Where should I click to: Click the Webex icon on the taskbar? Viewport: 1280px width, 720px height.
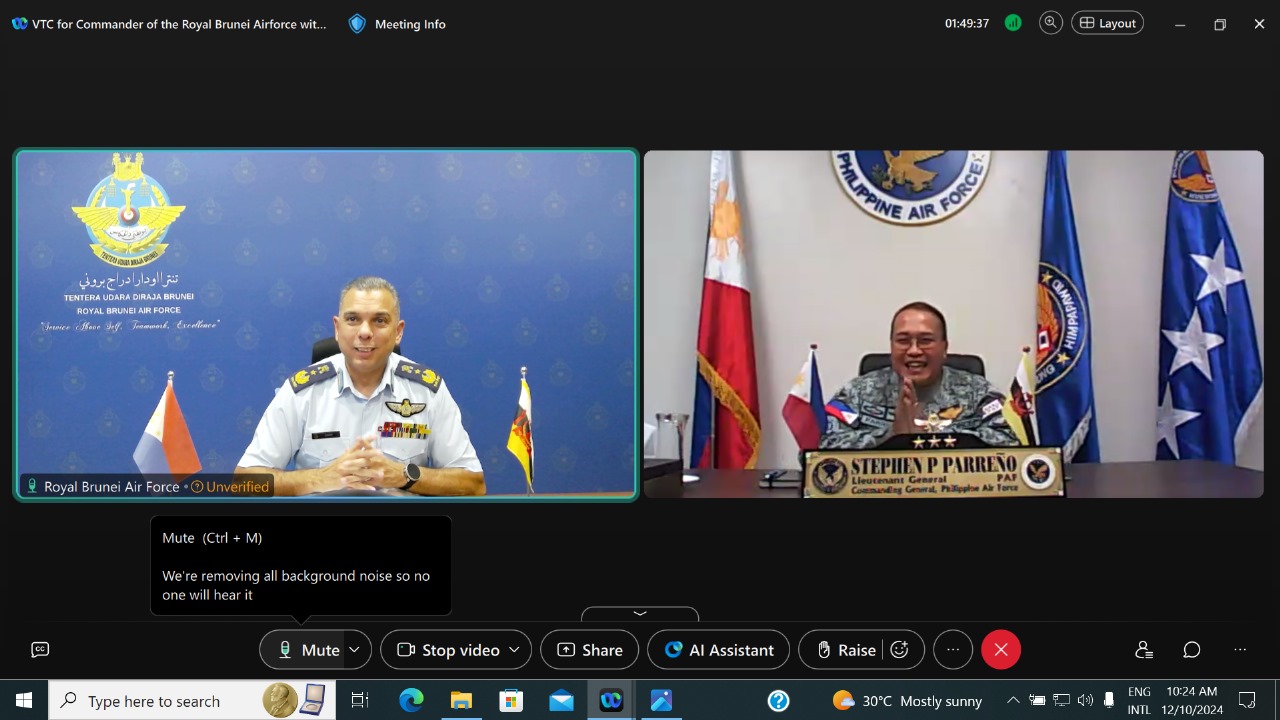(x=611, y=701)
